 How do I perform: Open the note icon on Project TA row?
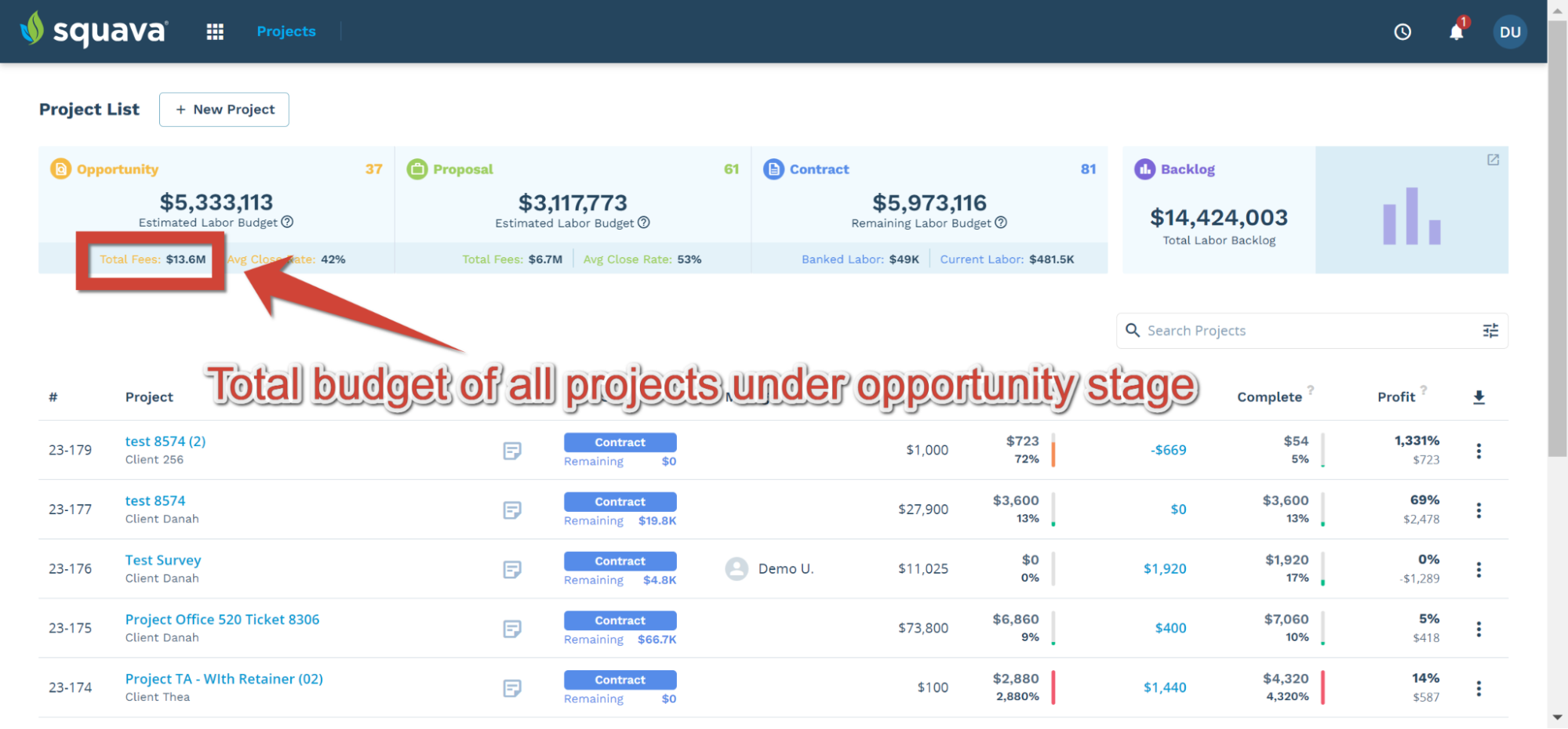(x=512, y=687)
